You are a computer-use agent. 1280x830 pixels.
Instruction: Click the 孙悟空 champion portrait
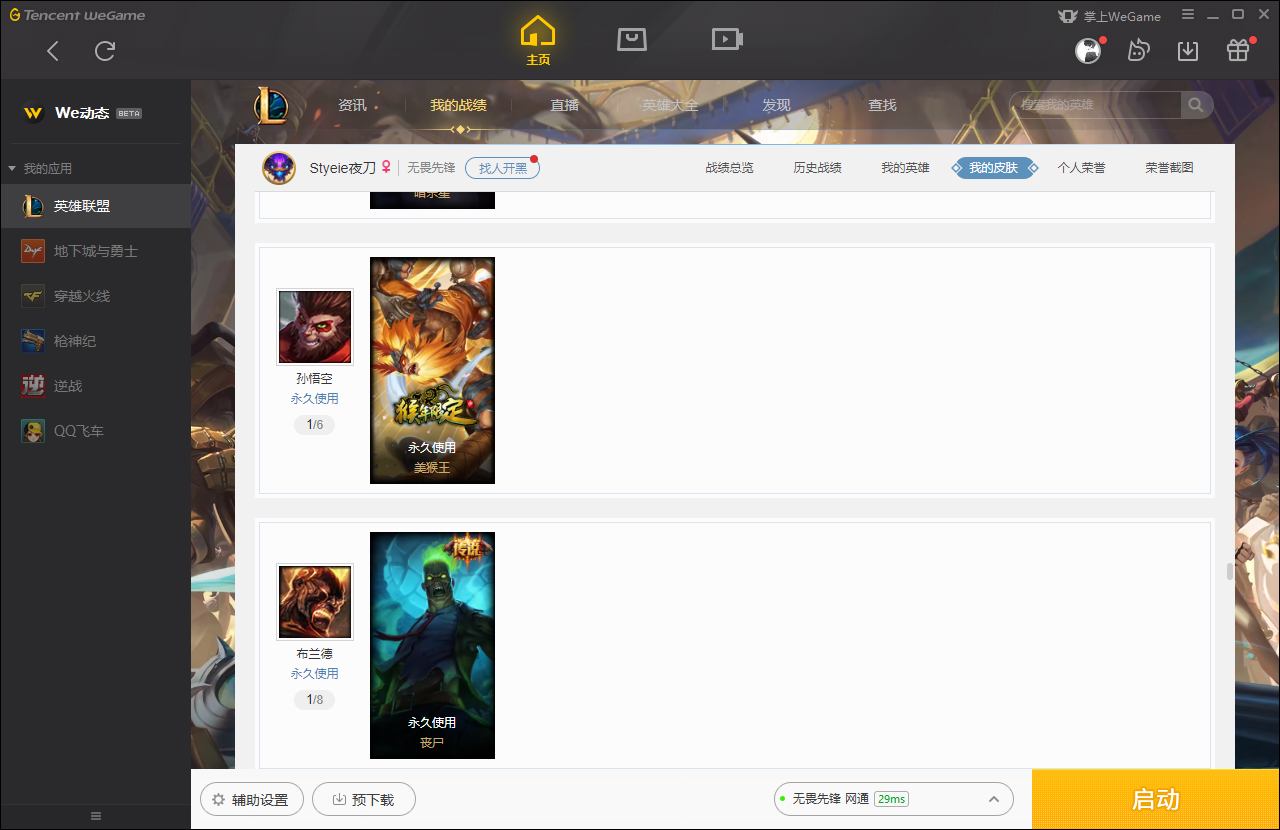pos(315,327)
